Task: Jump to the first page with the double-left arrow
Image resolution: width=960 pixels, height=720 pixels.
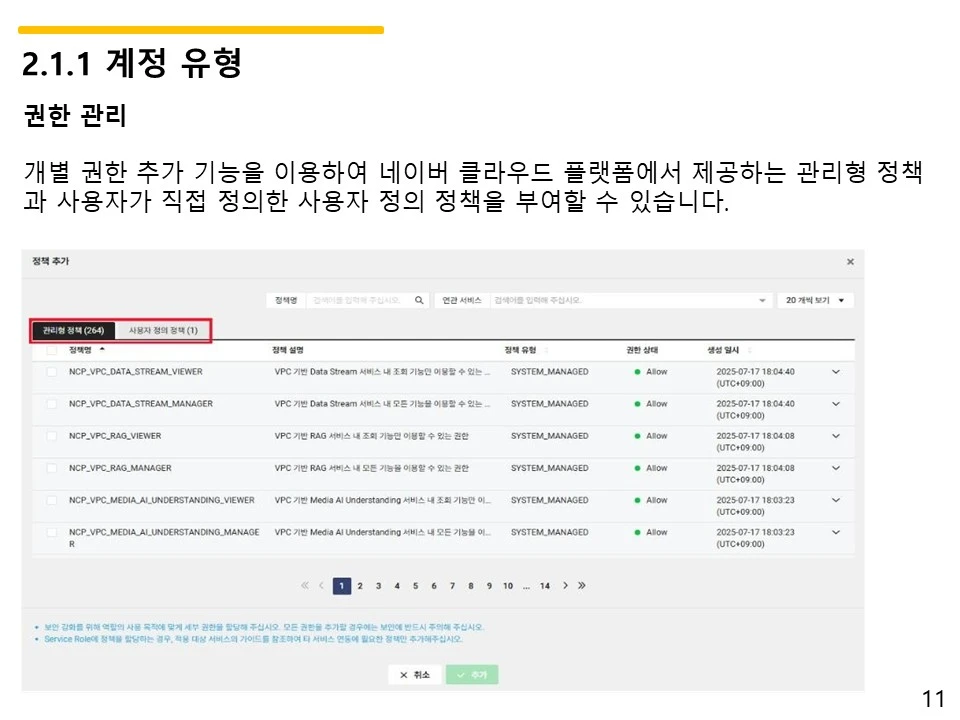Action: (304, 585)
